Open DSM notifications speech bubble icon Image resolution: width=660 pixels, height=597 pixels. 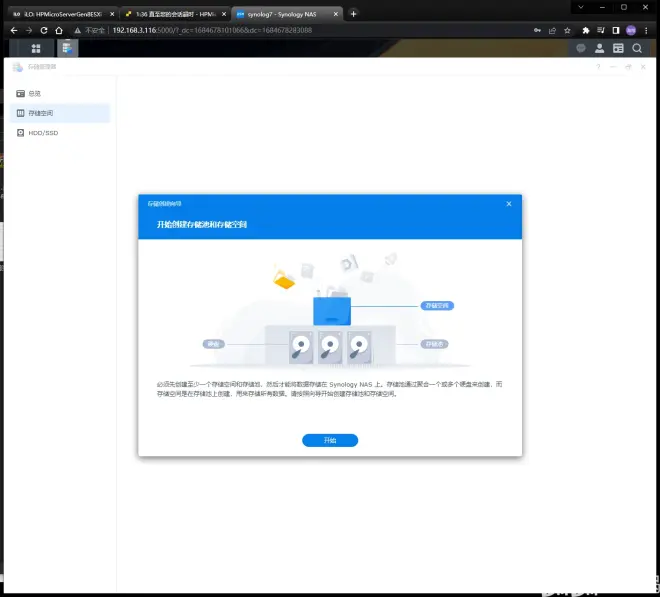click(581, 48)
